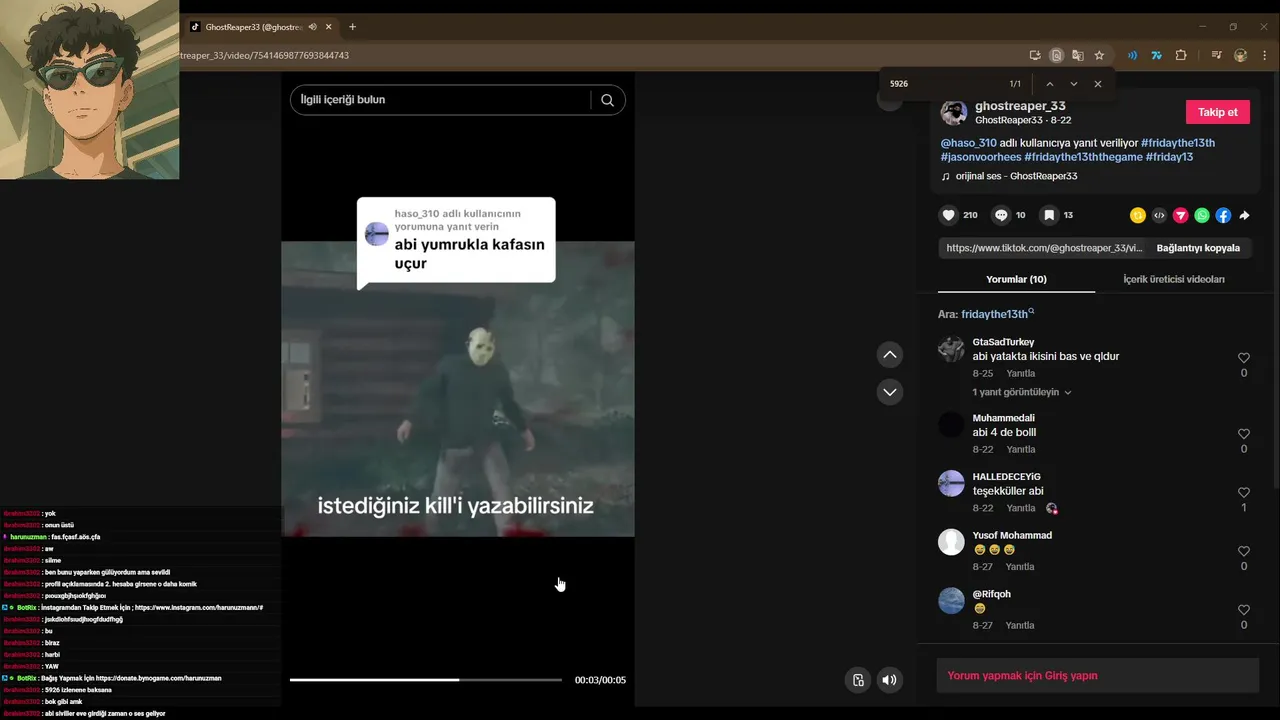Mute the video with the speaker icon
This screenshot has height=720, width=1280.
[x=889, y=680]
